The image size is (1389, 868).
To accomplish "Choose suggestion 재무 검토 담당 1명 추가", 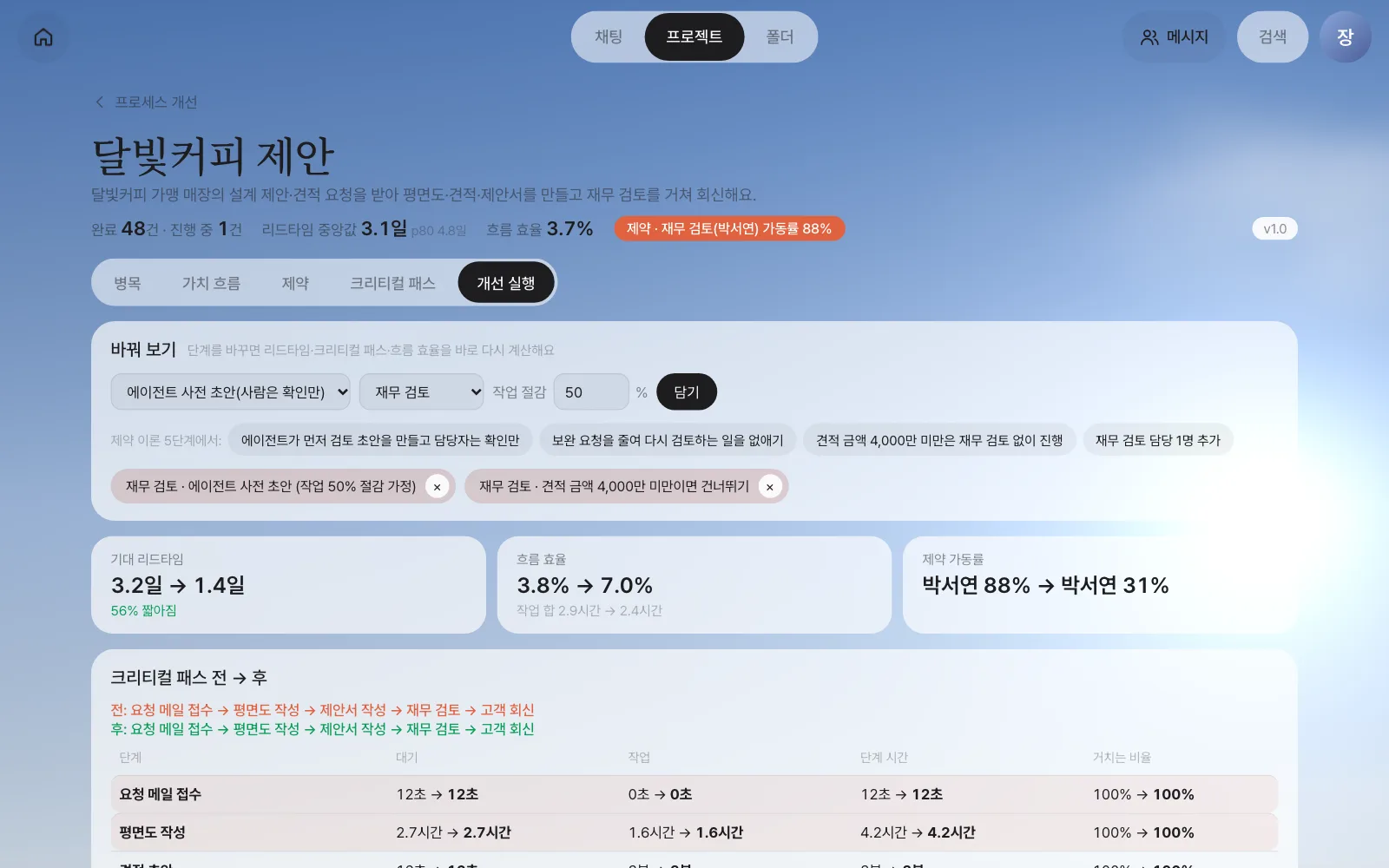I will click(1158, 441).
